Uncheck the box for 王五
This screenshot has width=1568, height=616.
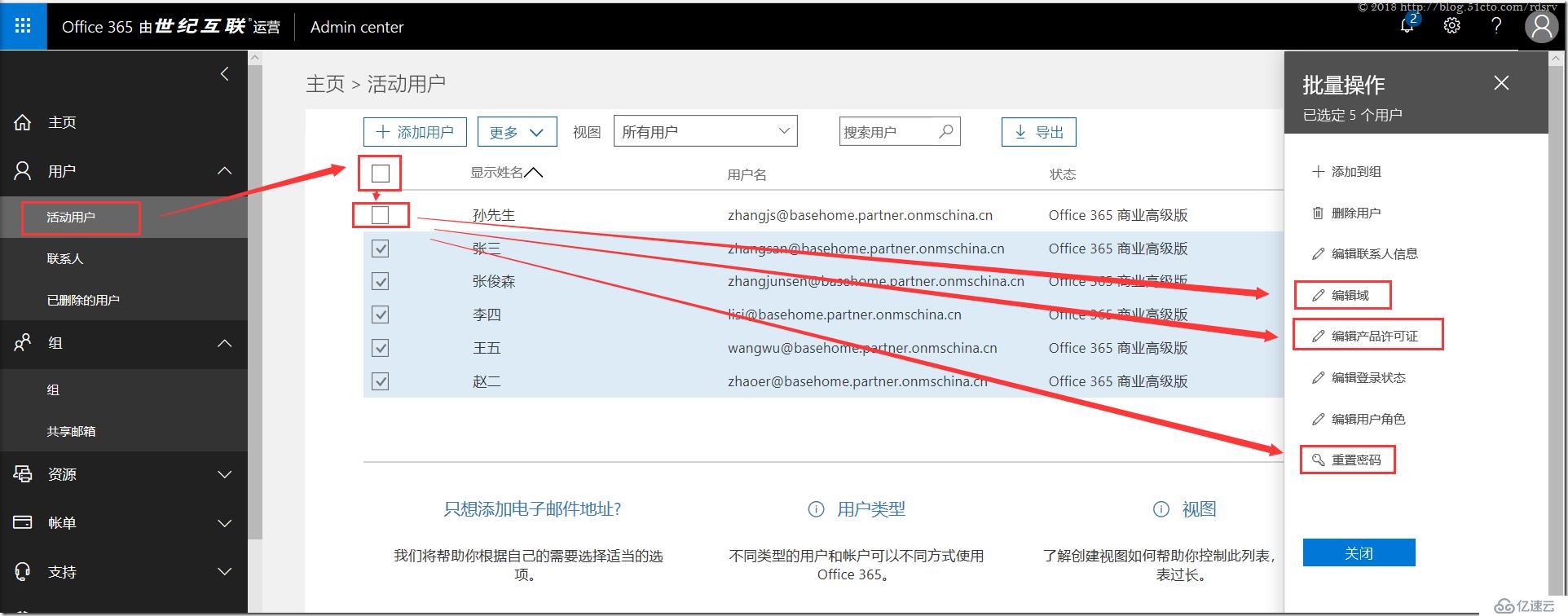(380, 348)
